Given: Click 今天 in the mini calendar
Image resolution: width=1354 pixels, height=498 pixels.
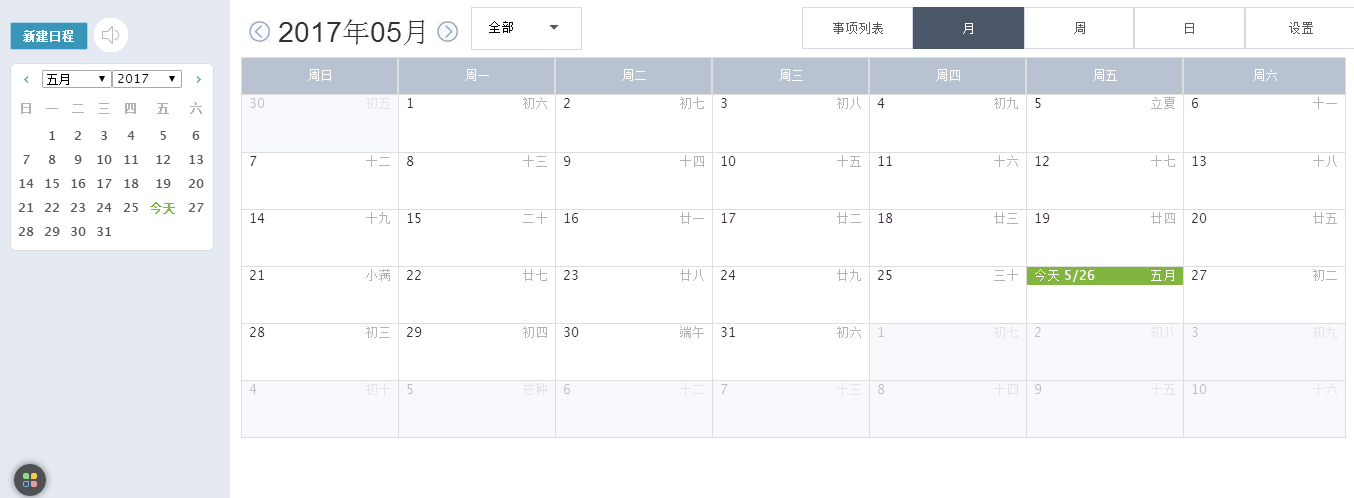Looking at the screenshot, I should click(162, 208).
